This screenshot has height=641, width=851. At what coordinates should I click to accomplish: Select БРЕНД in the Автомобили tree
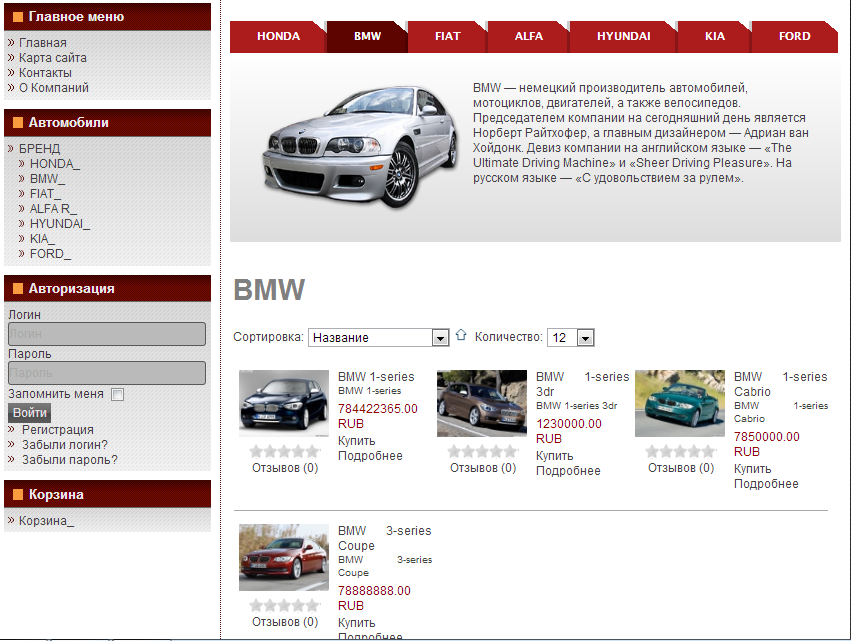[x=39, y=148]
